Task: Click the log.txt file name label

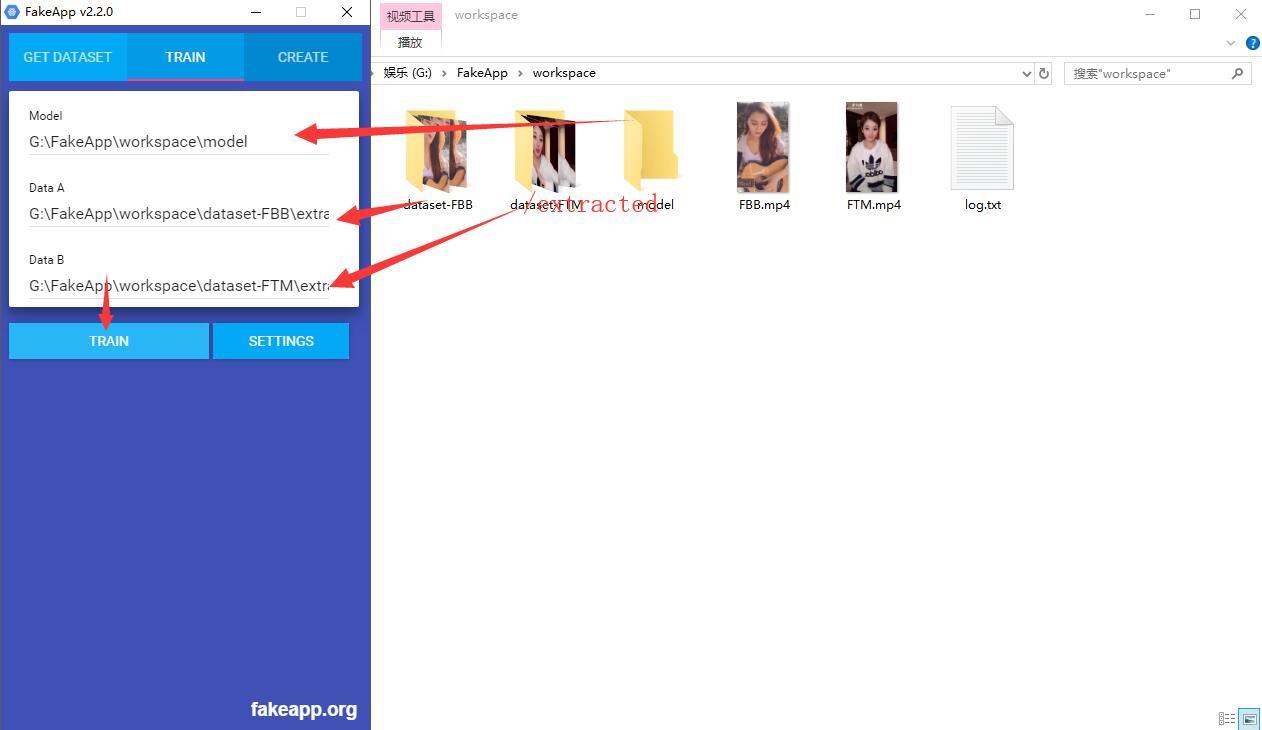Action: 982,204
